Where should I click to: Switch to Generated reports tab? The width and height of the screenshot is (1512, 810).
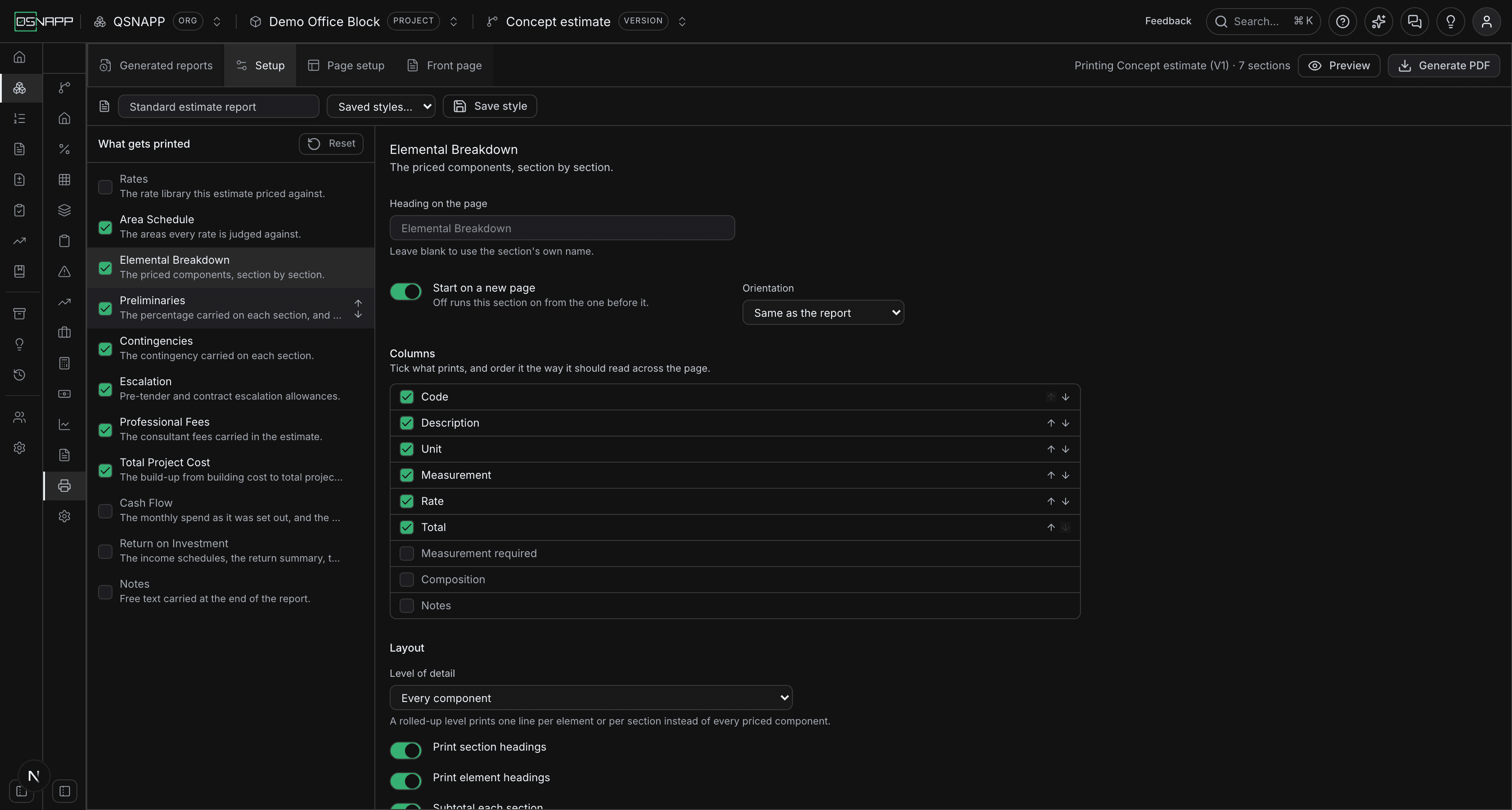pyautogui.click(x=156, y=66)
